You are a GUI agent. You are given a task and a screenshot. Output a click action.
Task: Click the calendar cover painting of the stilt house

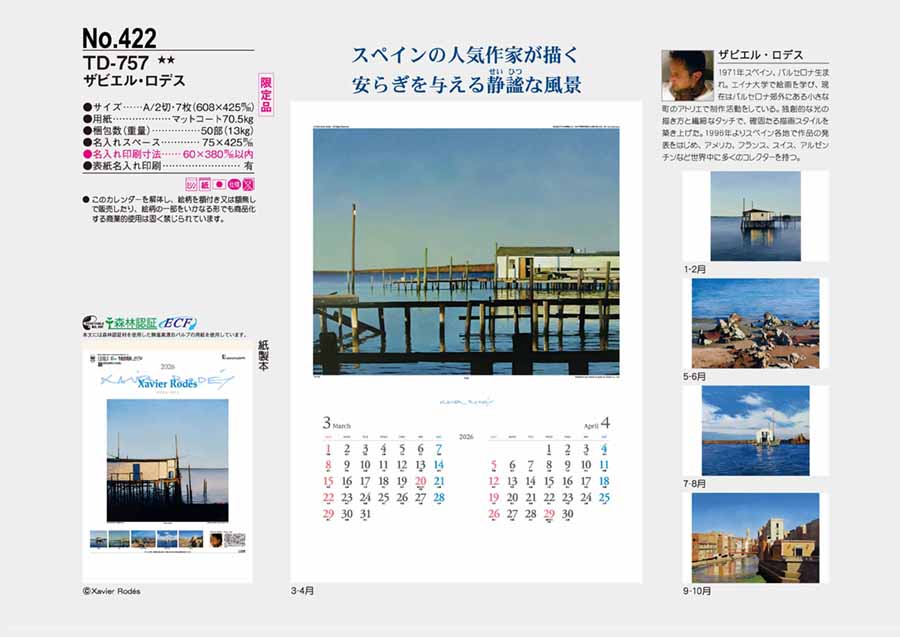pos(168,460)
